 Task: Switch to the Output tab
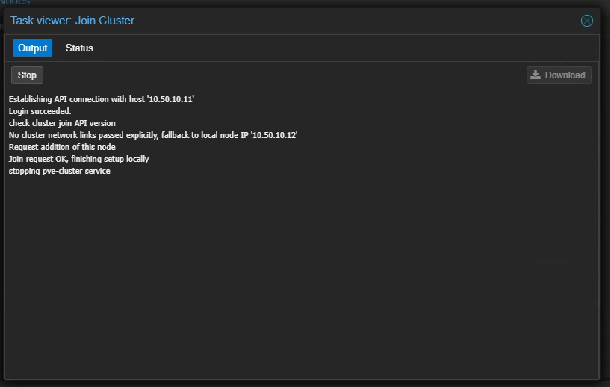(32, 48)
